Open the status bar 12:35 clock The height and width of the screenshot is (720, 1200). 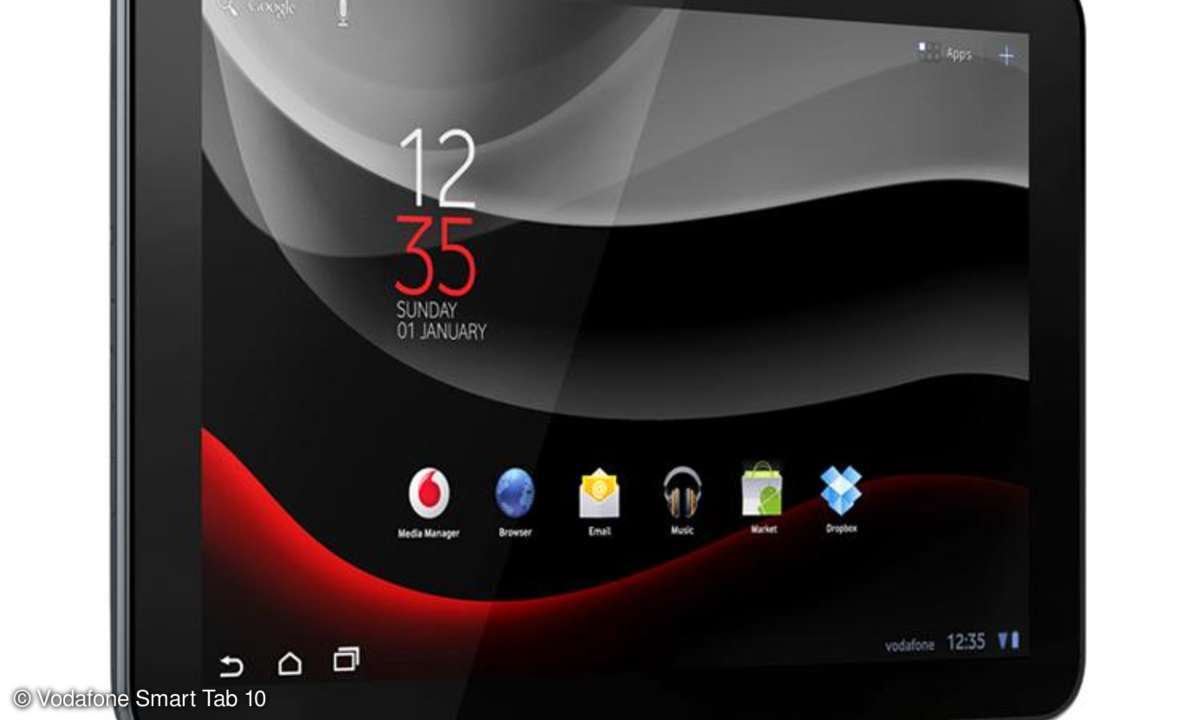[x=966, y=642]
